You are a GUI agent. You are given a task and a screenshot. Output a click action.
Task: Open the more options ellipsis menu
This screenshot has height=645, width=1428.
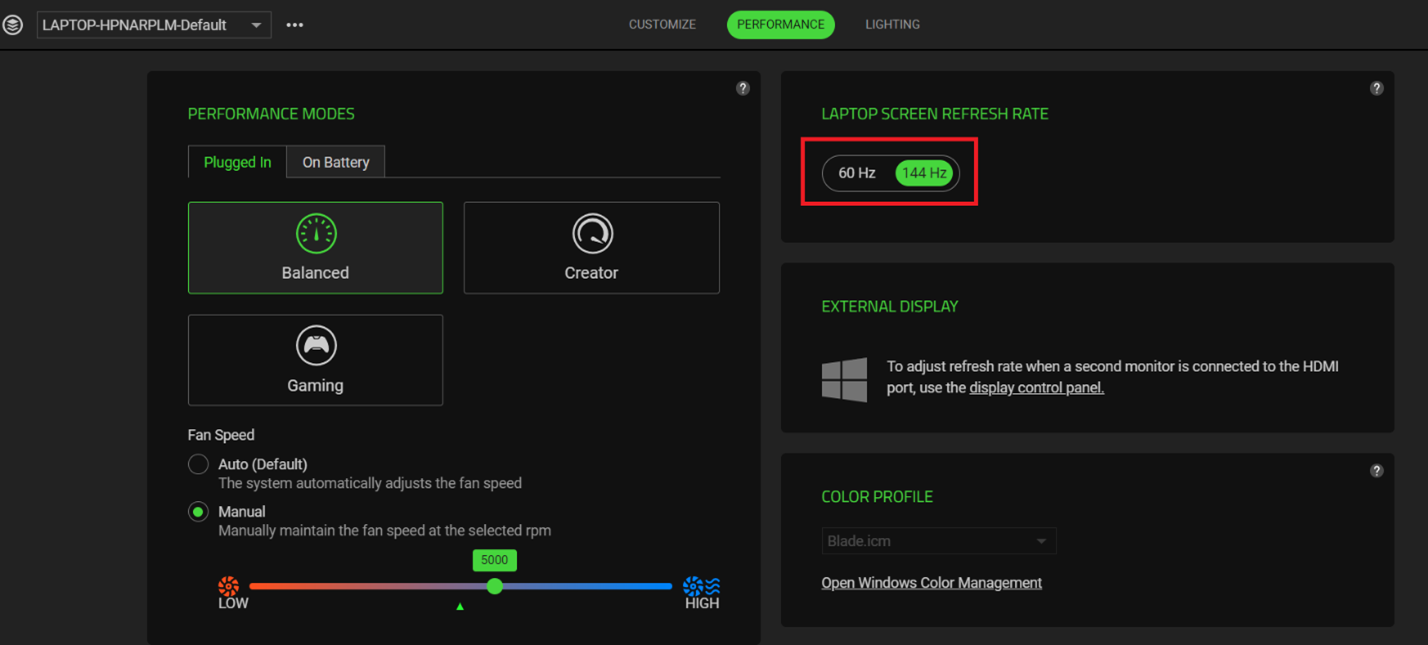coord(294,24)
